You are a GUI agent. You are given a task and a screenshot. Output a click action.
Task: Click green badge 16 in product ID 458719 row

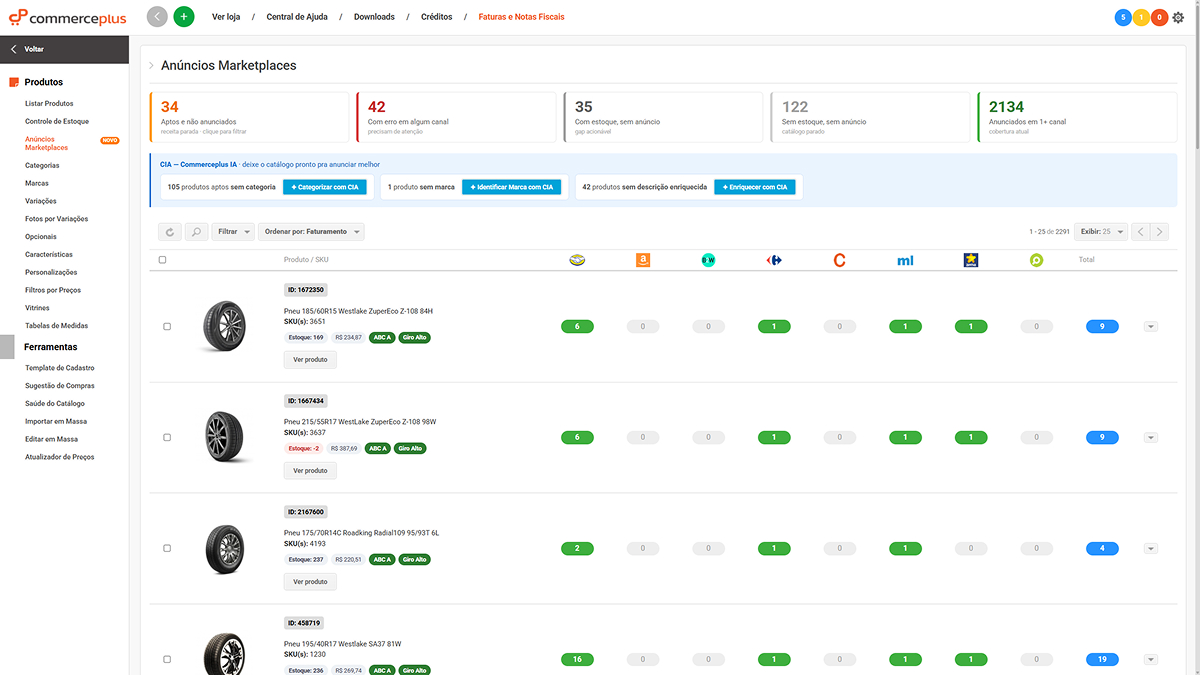click(x=577, y=660)
